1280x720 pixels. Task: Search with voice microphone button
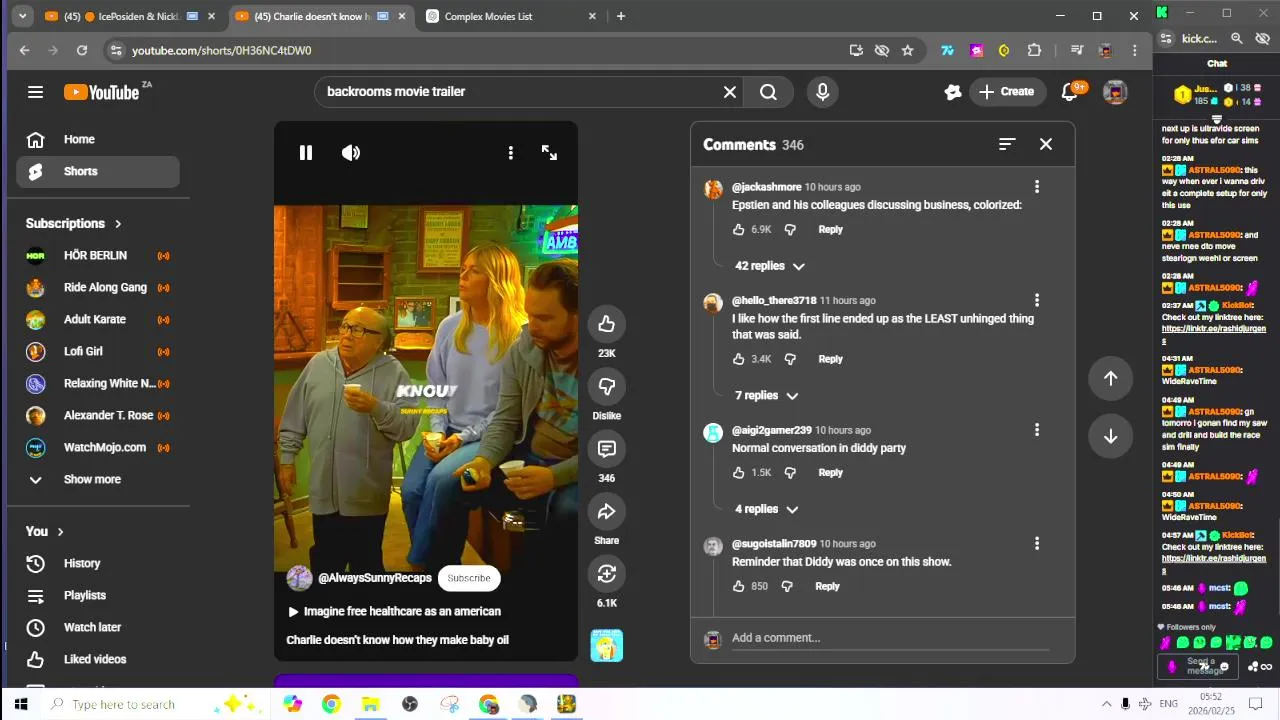coord(822,92)
